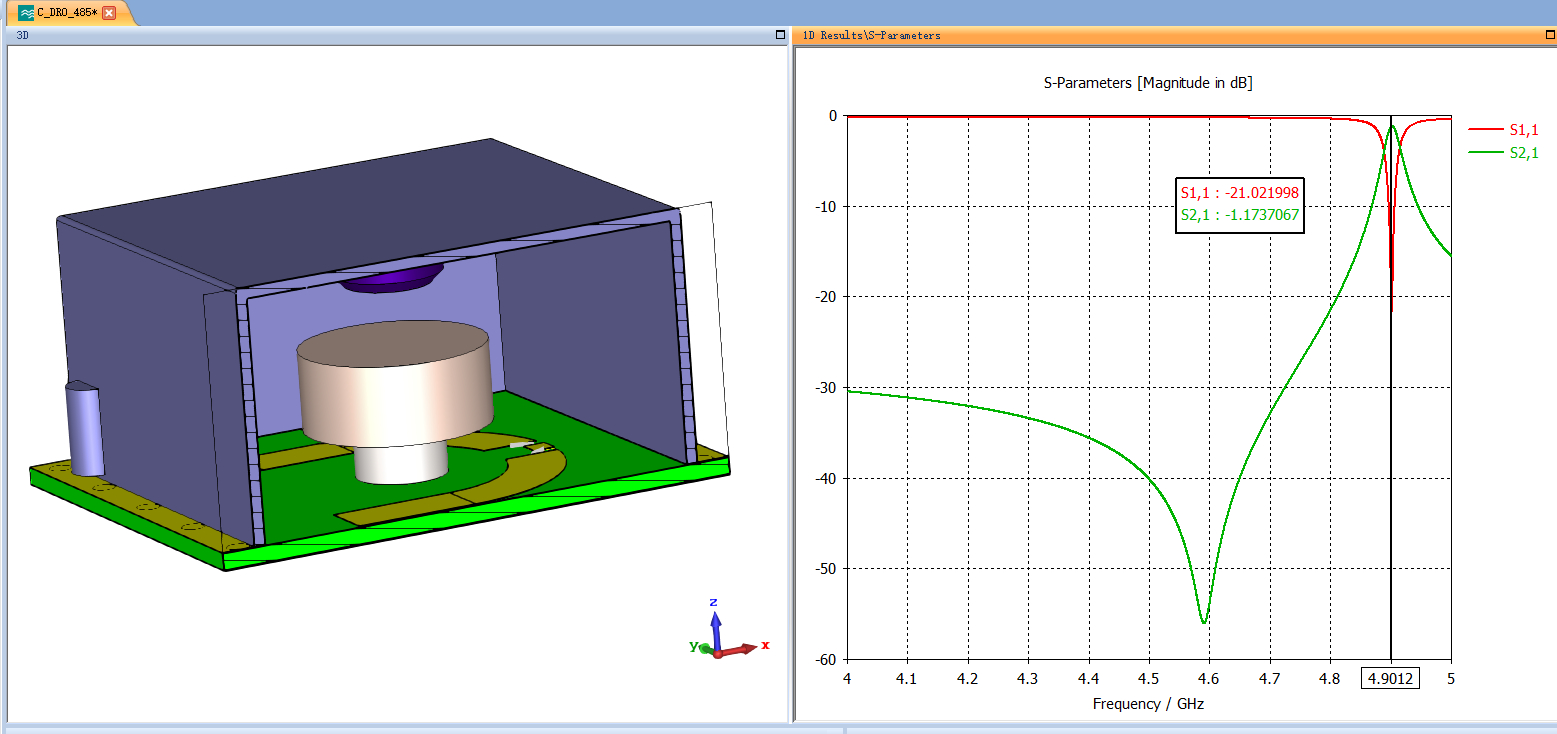Select the S1,1 legend entry
The width and height of the screenshot is (1557, 734).
pos(1503,129)
